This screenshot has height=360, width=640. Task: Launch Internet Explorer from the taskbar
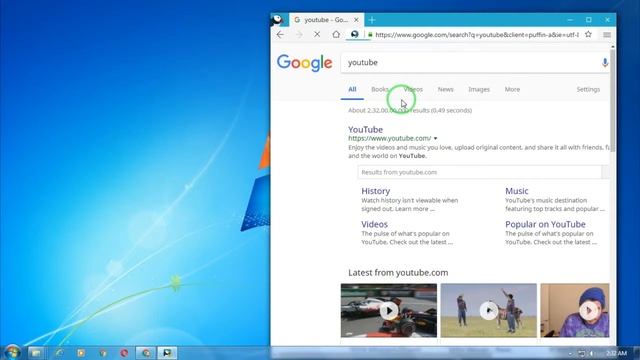[x=59, y=353]
